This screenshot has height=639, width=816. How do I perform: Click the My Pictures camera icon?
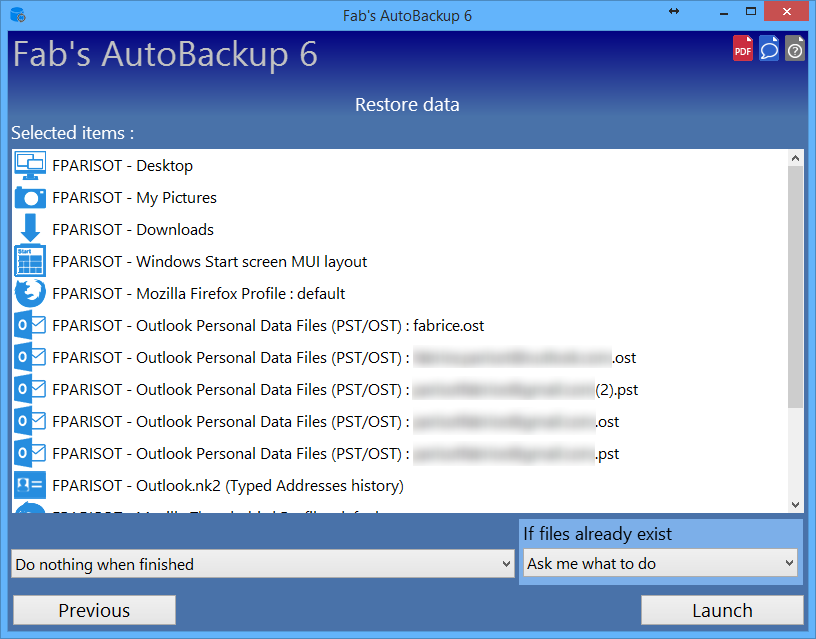30,198
